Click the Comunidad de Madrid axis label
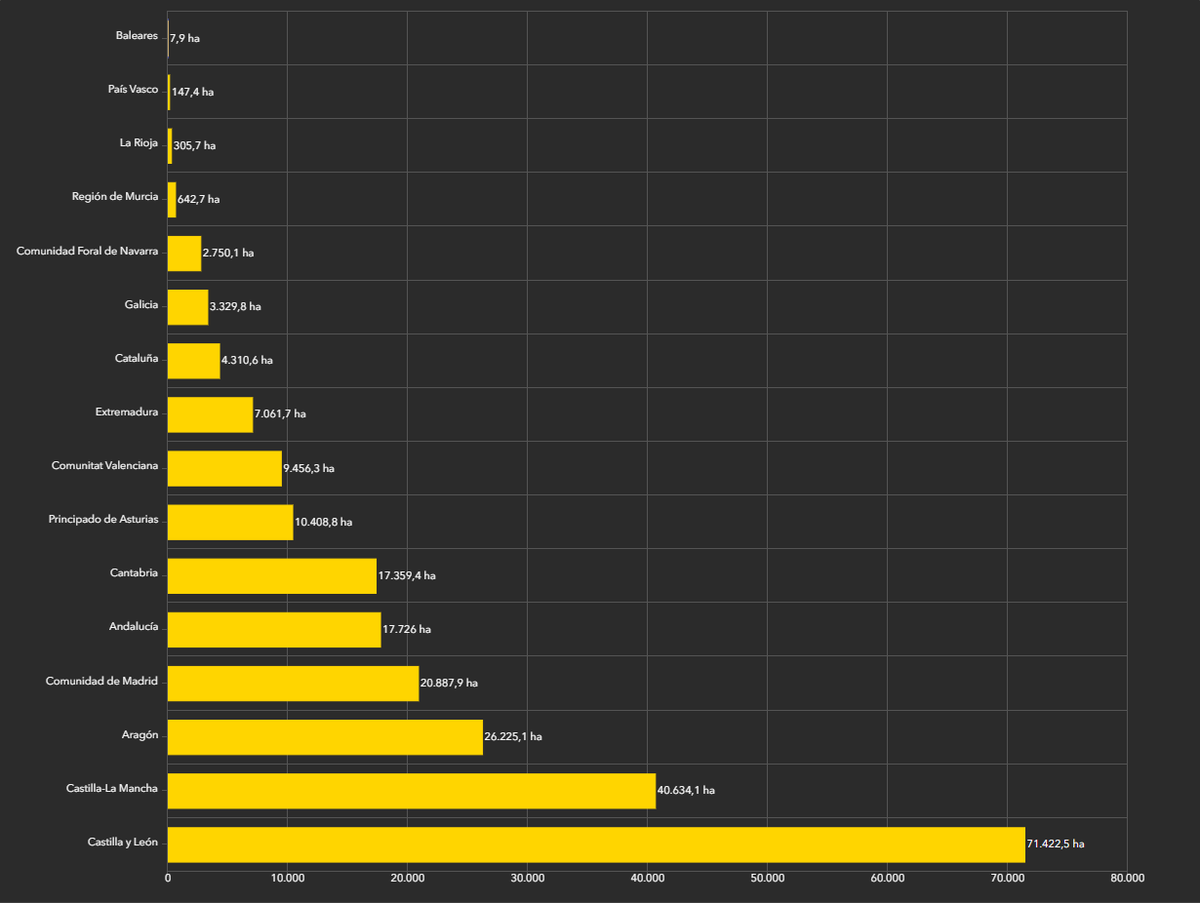The image size is (1200, 903). (102, 681)
